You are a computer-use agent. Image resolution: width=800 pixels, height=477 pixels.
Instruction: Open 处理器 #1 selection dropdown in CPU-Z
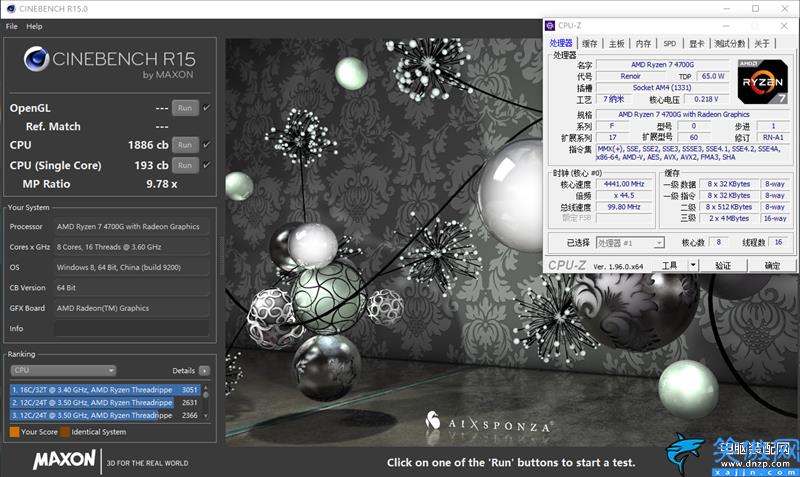point(630,243)
